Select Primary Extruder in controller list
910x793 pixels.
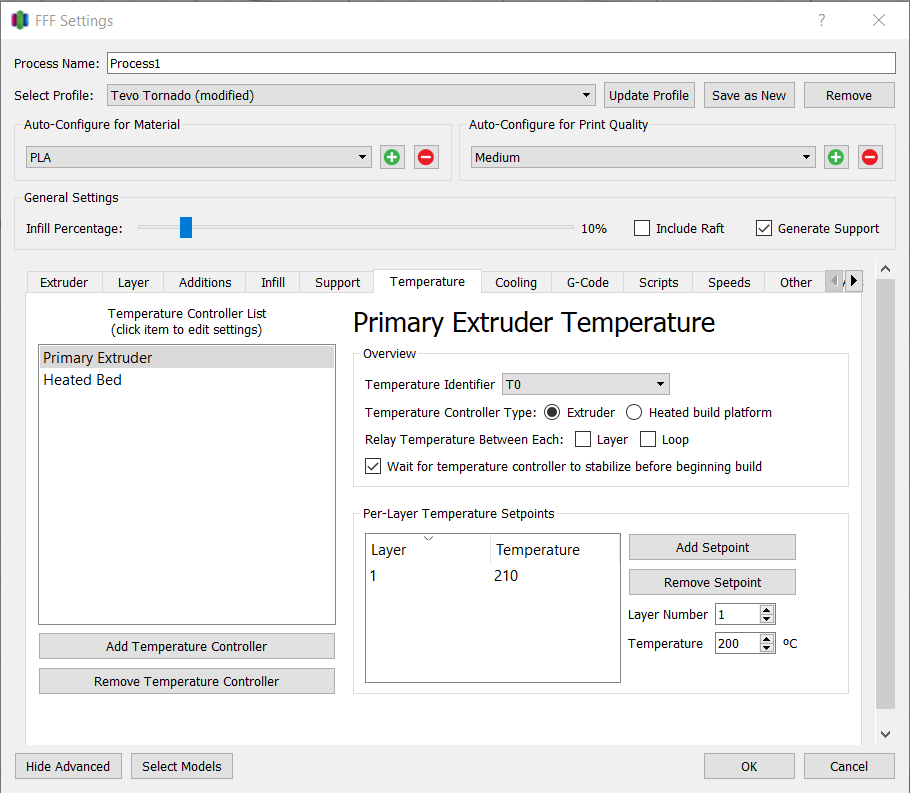(x=187, y=358)
